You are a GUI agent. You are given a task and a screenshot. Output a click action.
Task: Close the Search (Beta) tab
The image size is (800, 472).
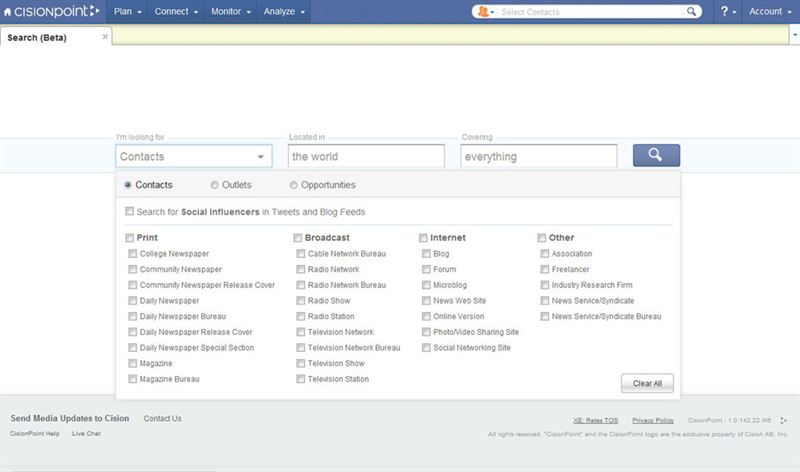[106, 36]
